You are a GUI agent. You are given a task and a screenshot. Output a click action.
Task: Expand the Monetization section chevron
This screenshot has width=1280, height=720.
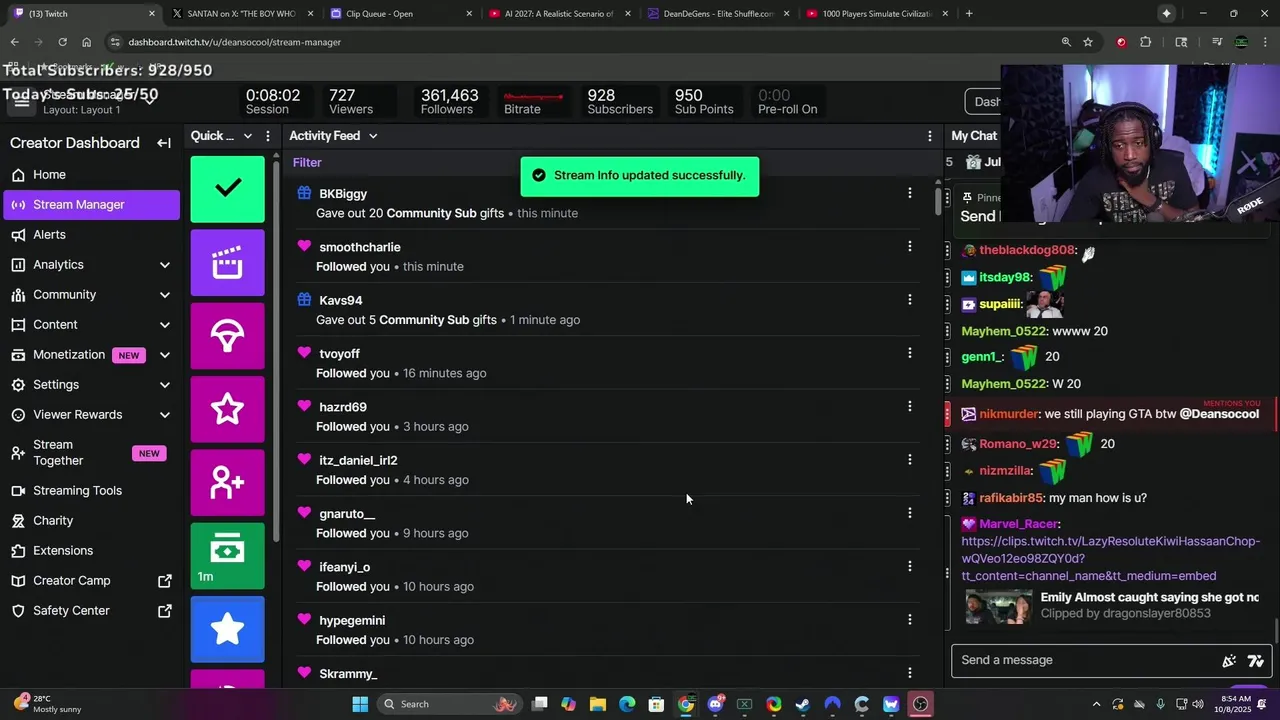[x=165, y=355]
